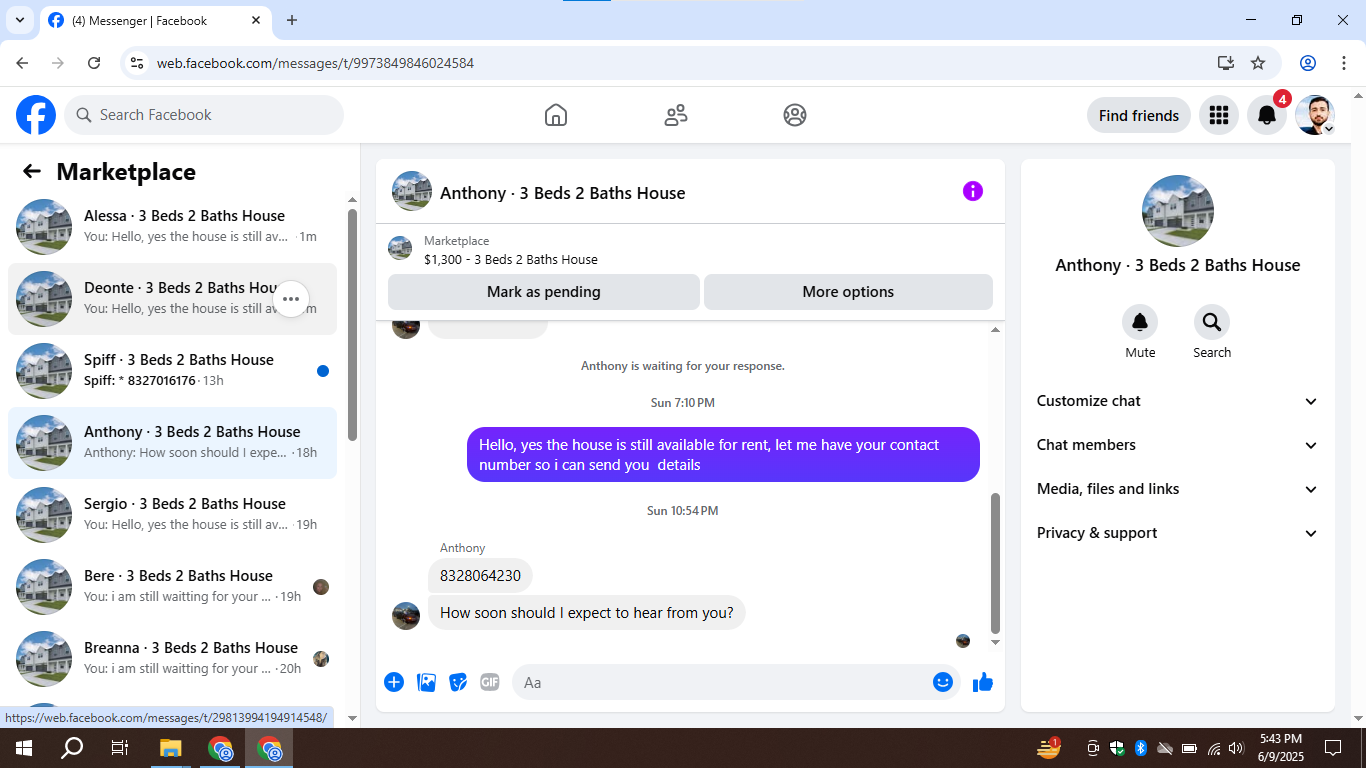Viewport: 1366px width, 768px height.
Task: Click Mark as pending button
Action: [544, 292]
